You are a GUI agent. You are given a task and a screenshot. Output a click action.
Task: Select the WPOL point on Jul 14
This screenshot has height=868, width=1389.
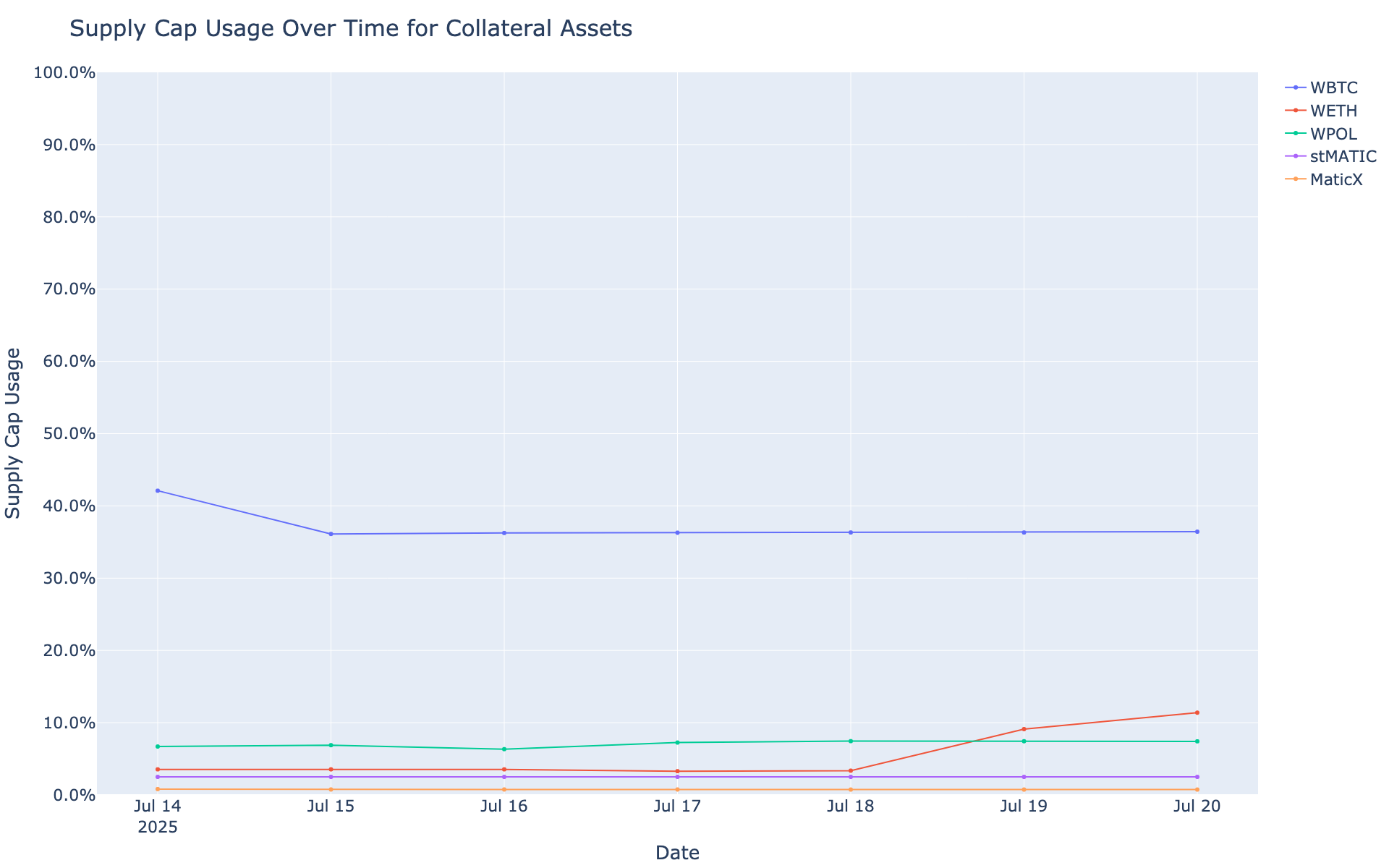click(x=158, y=746)
